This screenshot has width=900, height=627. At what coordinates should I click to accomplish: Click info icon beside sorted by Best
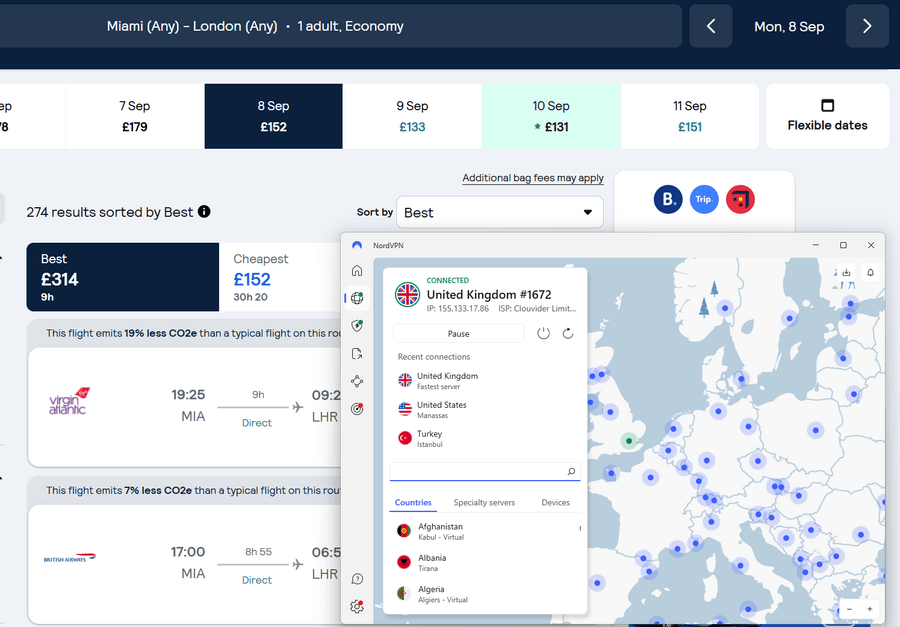click(204, 211)
